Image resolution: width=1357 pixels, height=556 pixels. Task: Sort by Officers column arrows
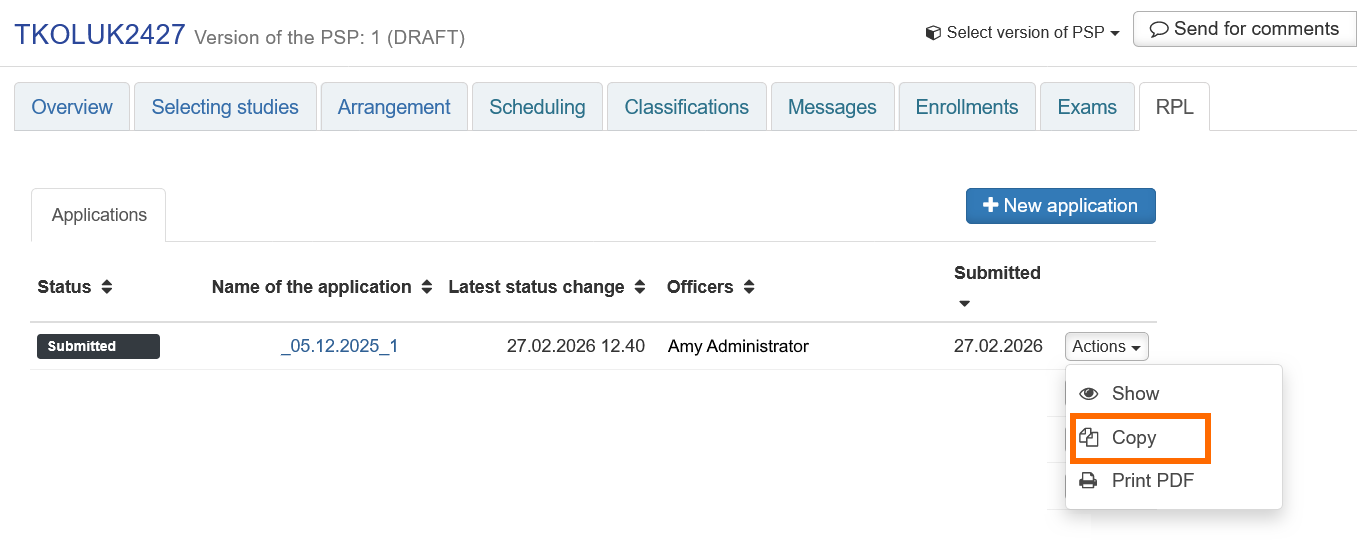tap(748, 287)
